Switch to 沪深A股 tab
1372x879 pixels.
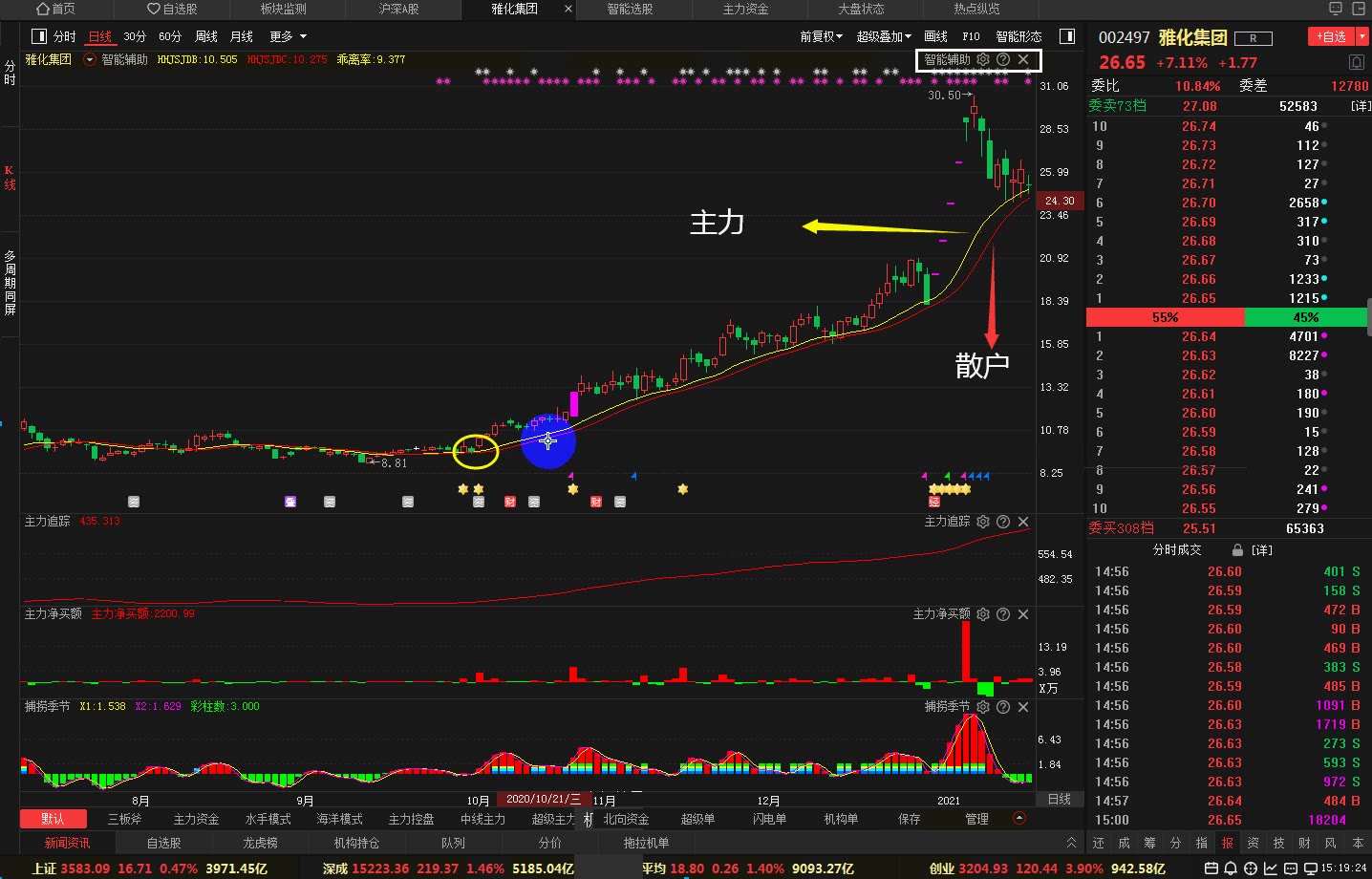398,9
